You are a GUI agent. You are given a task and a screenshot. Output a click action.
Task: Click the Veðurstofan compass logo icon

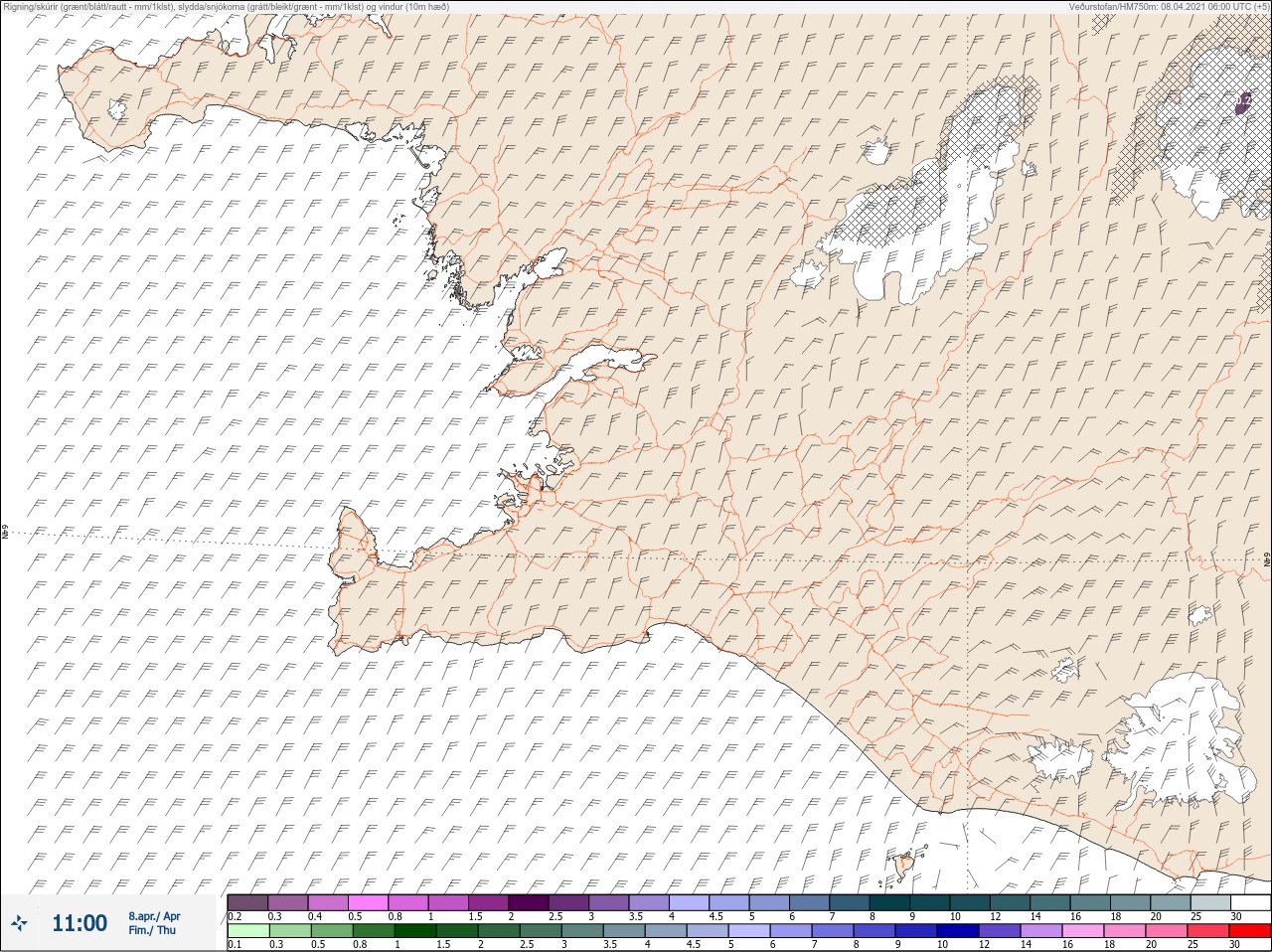(19, 923)
